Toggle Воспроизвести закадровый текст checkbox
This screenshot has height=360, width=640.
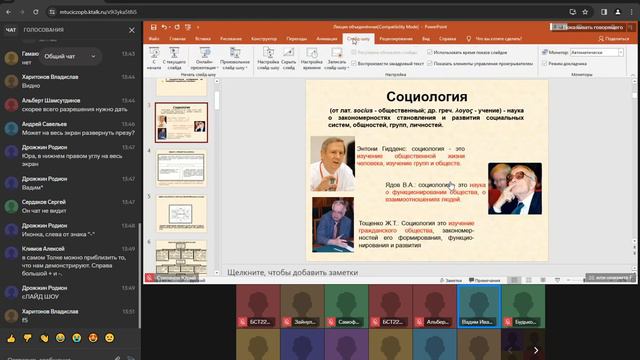[354, 64]
